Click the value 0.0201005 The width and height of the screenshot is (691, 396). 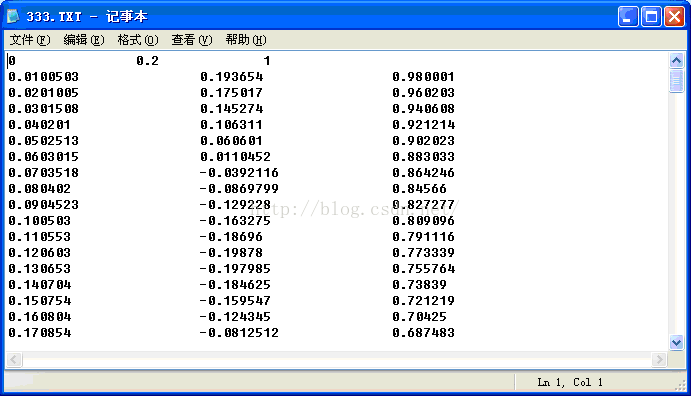coord(44,93)
